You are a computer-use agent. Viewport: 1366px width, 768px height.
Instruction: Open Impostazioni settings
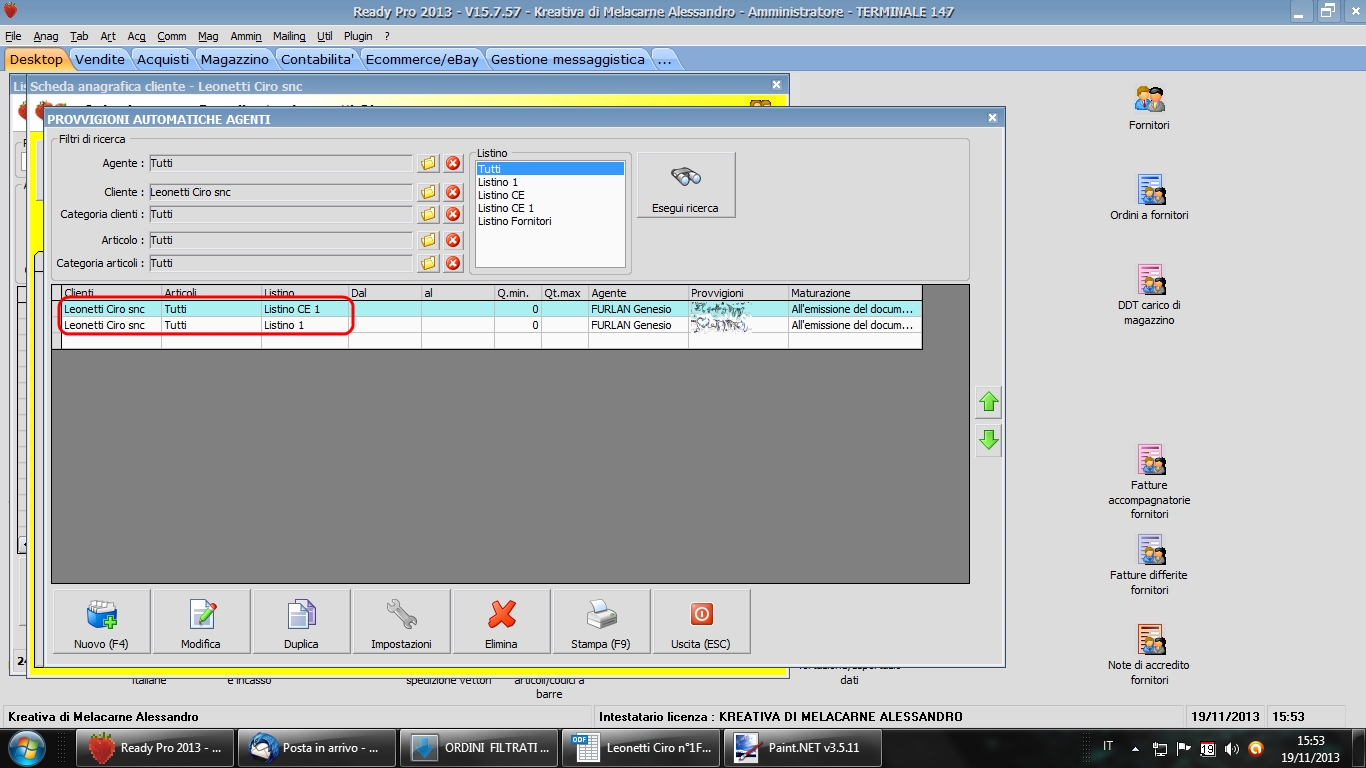(401, 621)
